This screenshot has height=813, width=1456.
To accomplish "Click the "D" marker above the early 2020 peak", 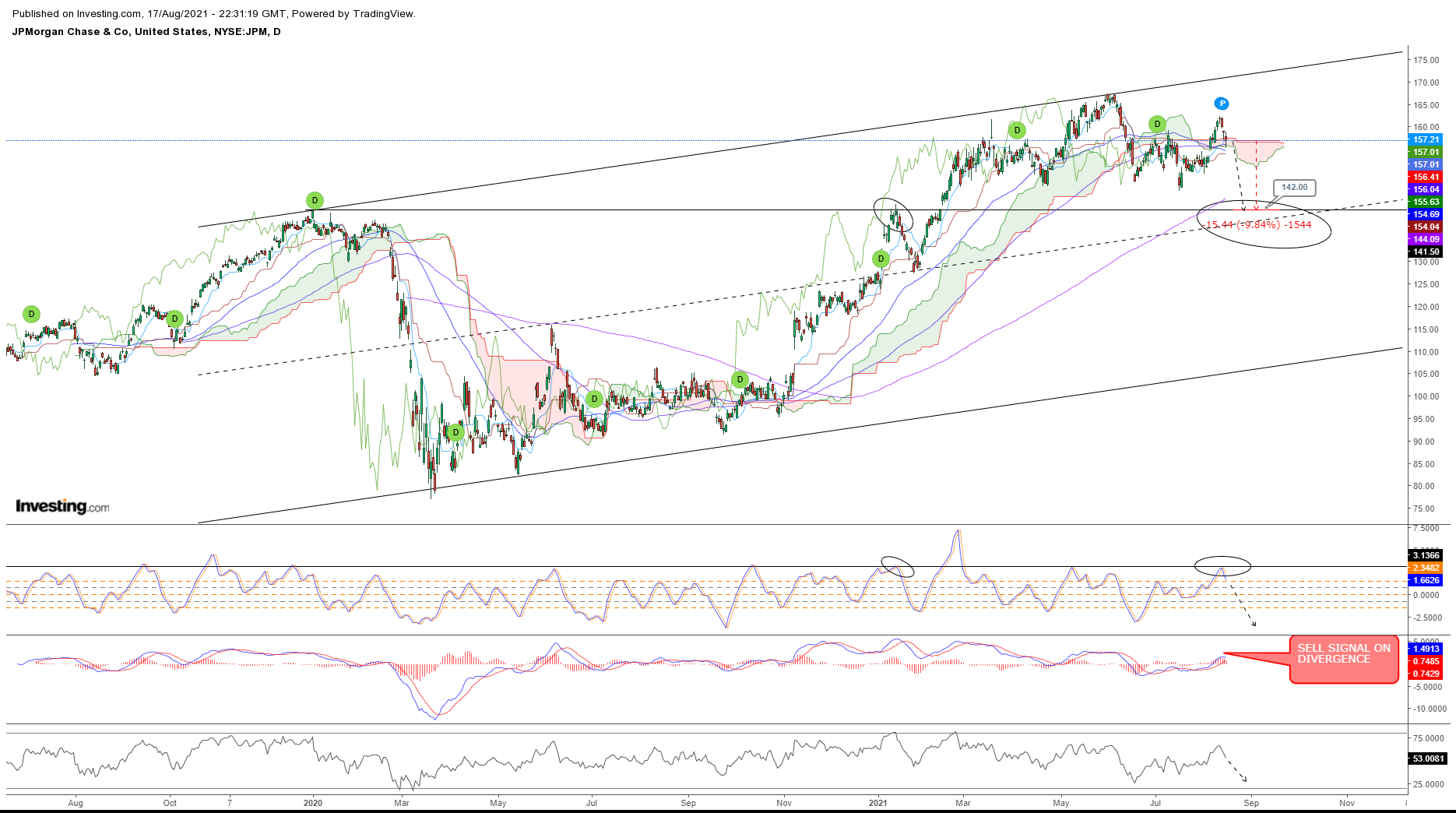I will click(x=314, y=200).
